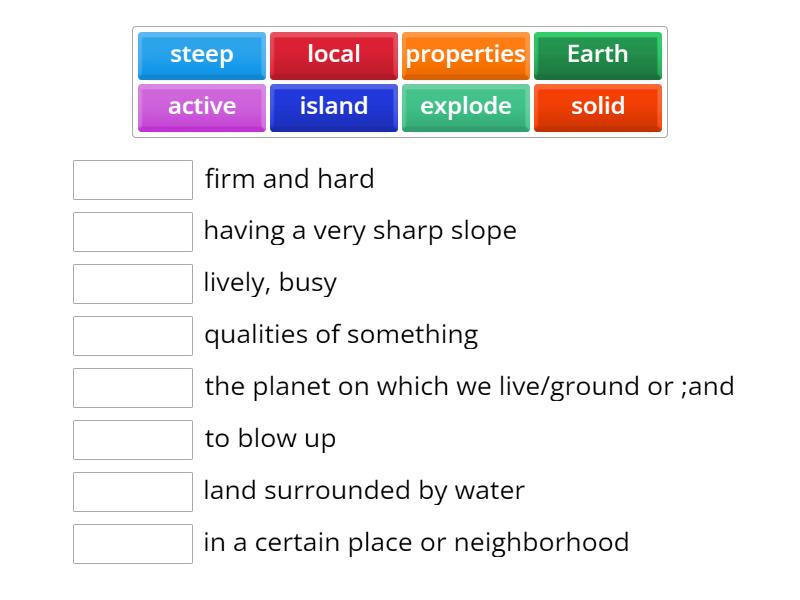Click the definition text 'to blow up'
The image size is (800, 600).
coord(270,438)
